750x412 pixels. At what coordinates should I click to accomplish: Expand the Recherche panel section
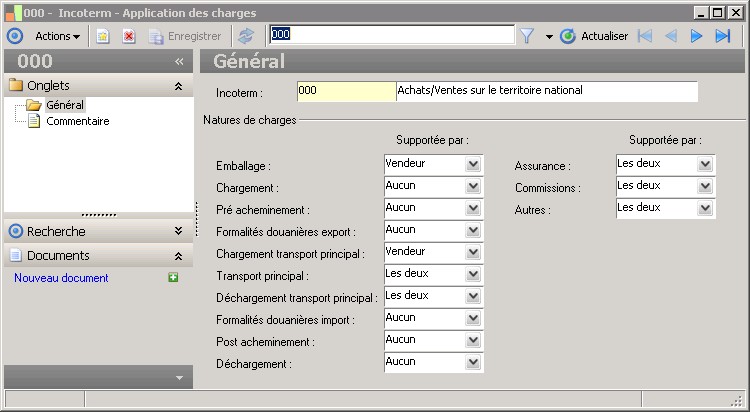(178, 231)
